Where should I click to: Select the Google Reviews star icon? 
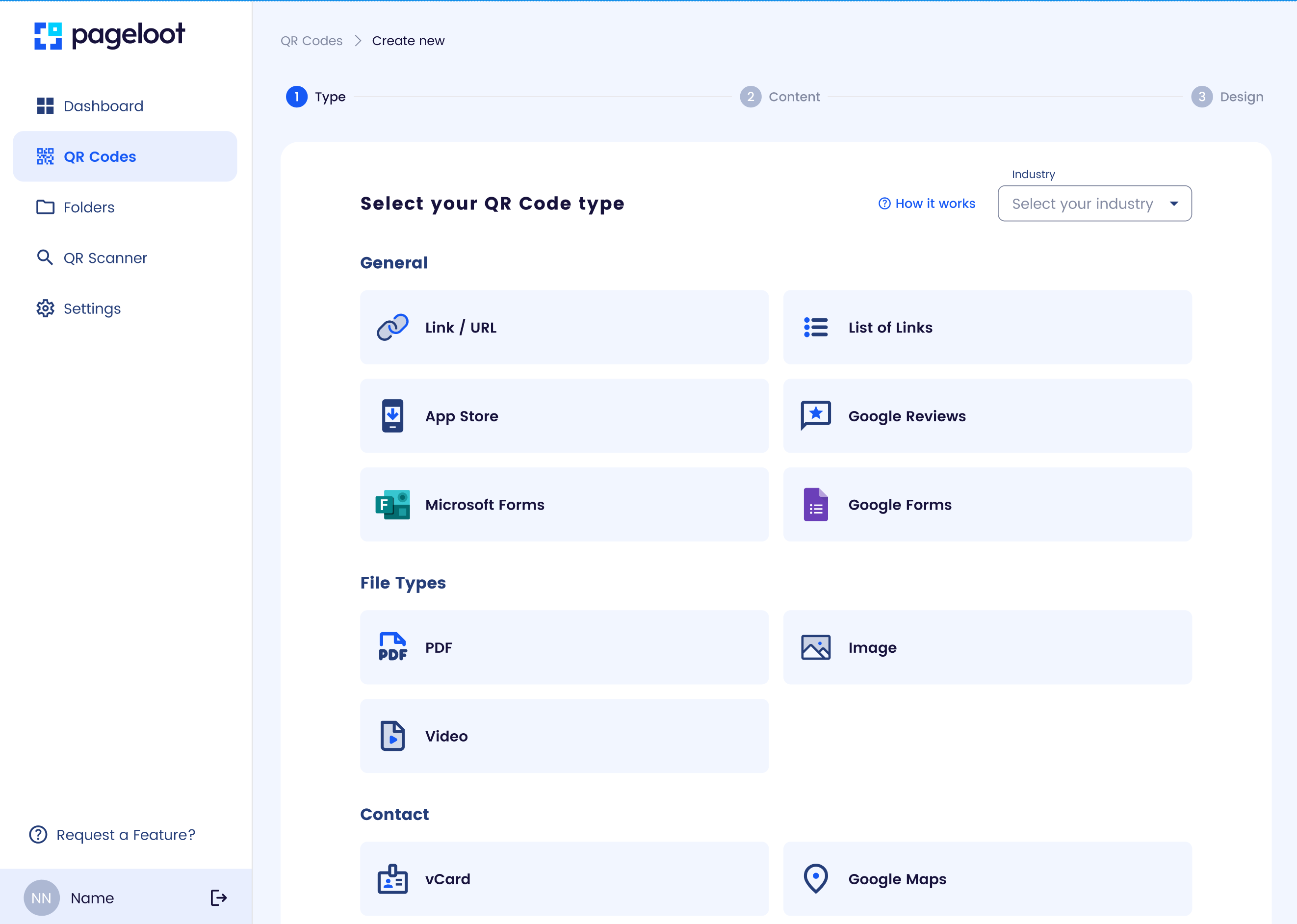[x=816, y=415]
